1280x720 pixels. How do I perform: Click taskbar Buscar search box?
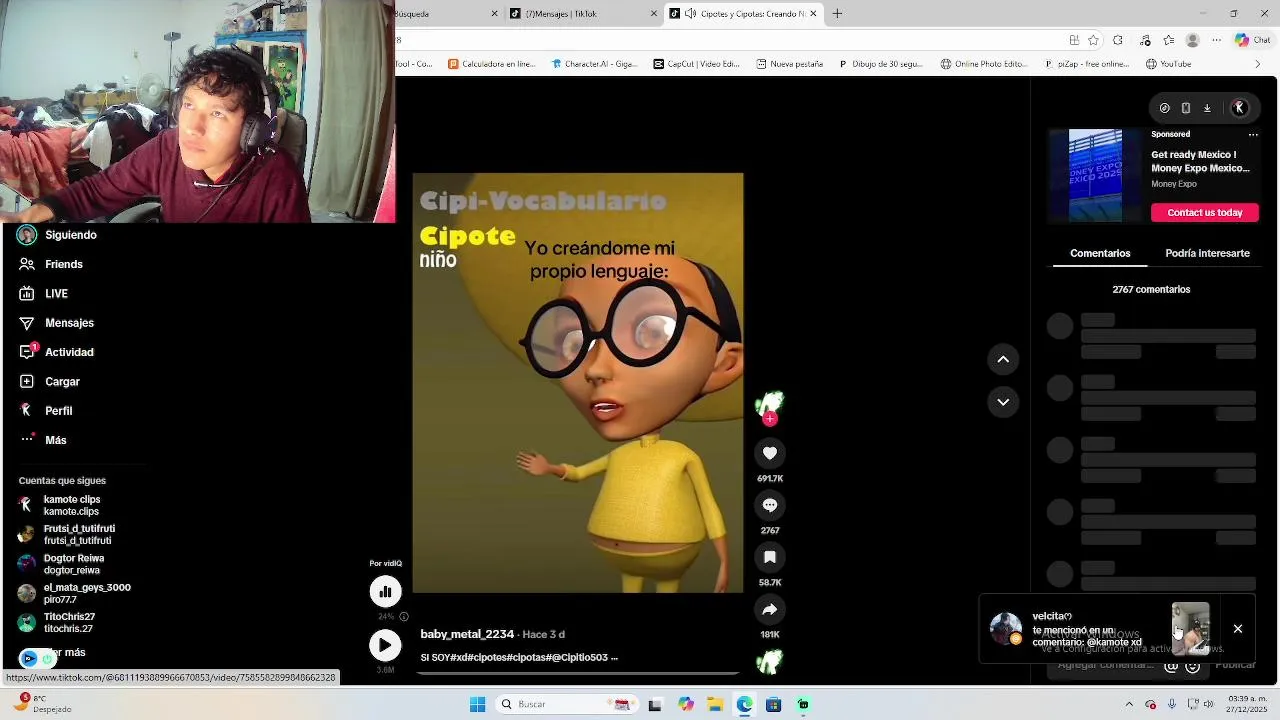coord(566,704)
